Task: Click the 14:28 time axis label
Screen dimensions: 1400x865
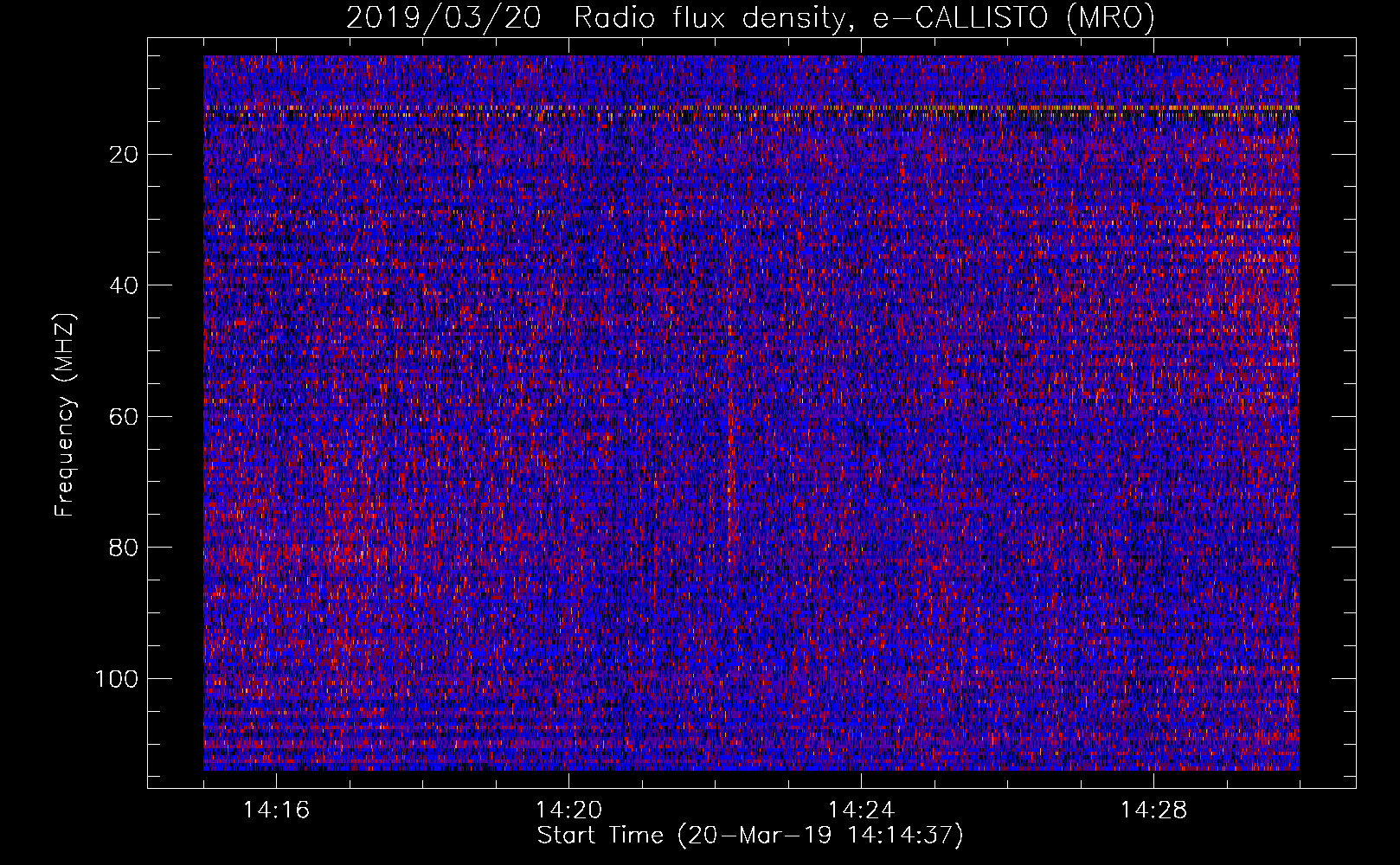Action: coord(1153,811)
